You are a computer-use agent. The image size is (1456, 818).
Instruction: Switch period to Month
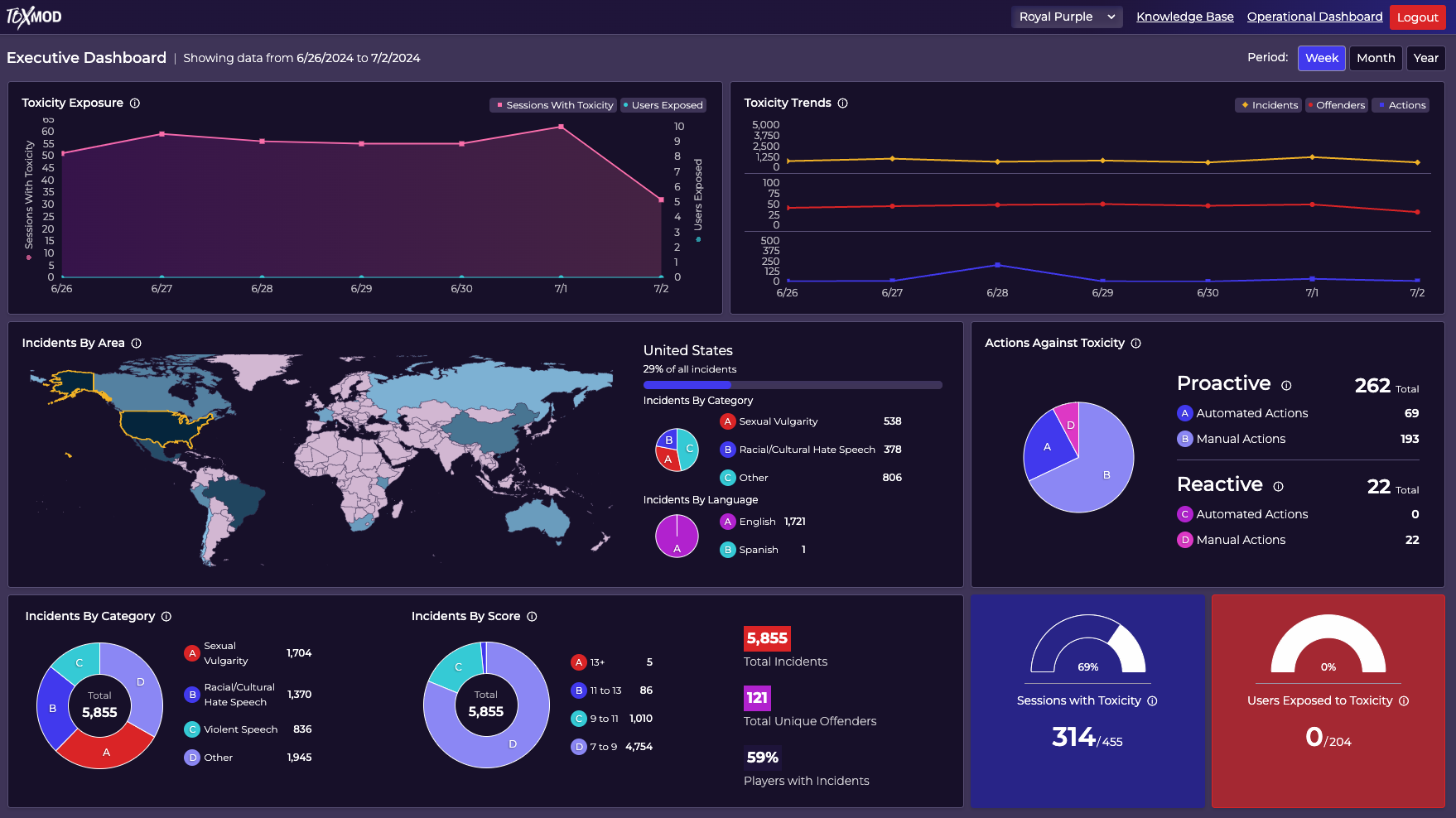(x=1375, y=58)
